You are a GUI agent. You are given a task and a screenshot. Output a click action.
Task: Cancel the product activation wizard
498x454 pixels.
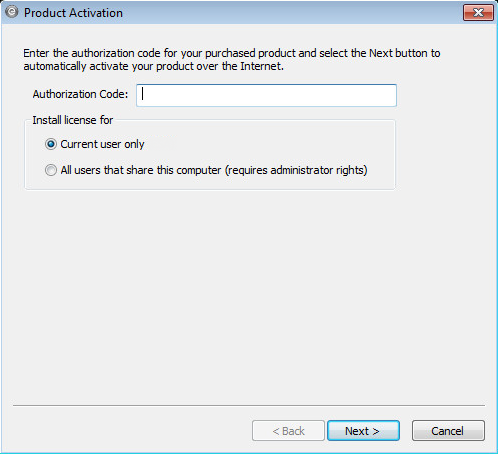(x=448, y=431)
